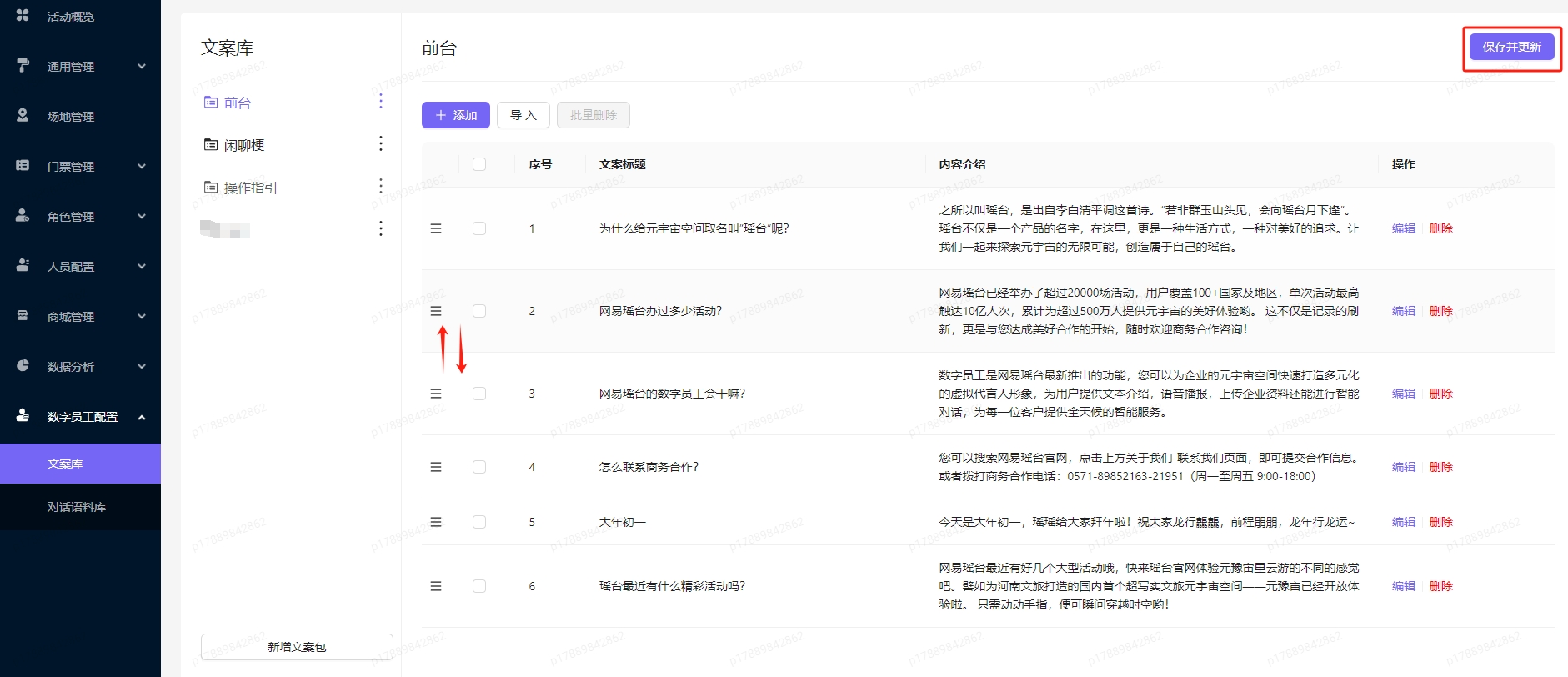The width and height of the screenshot is (1568, 677).
Task: Click the 商城管理 sidebar icon
Action: pyautogui.click(x=23, y=315)
